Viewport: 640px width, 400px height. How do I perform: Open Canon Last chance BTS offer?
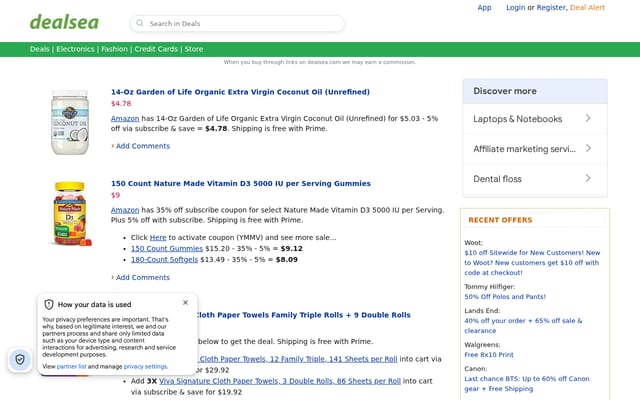(x=527, y=383)
